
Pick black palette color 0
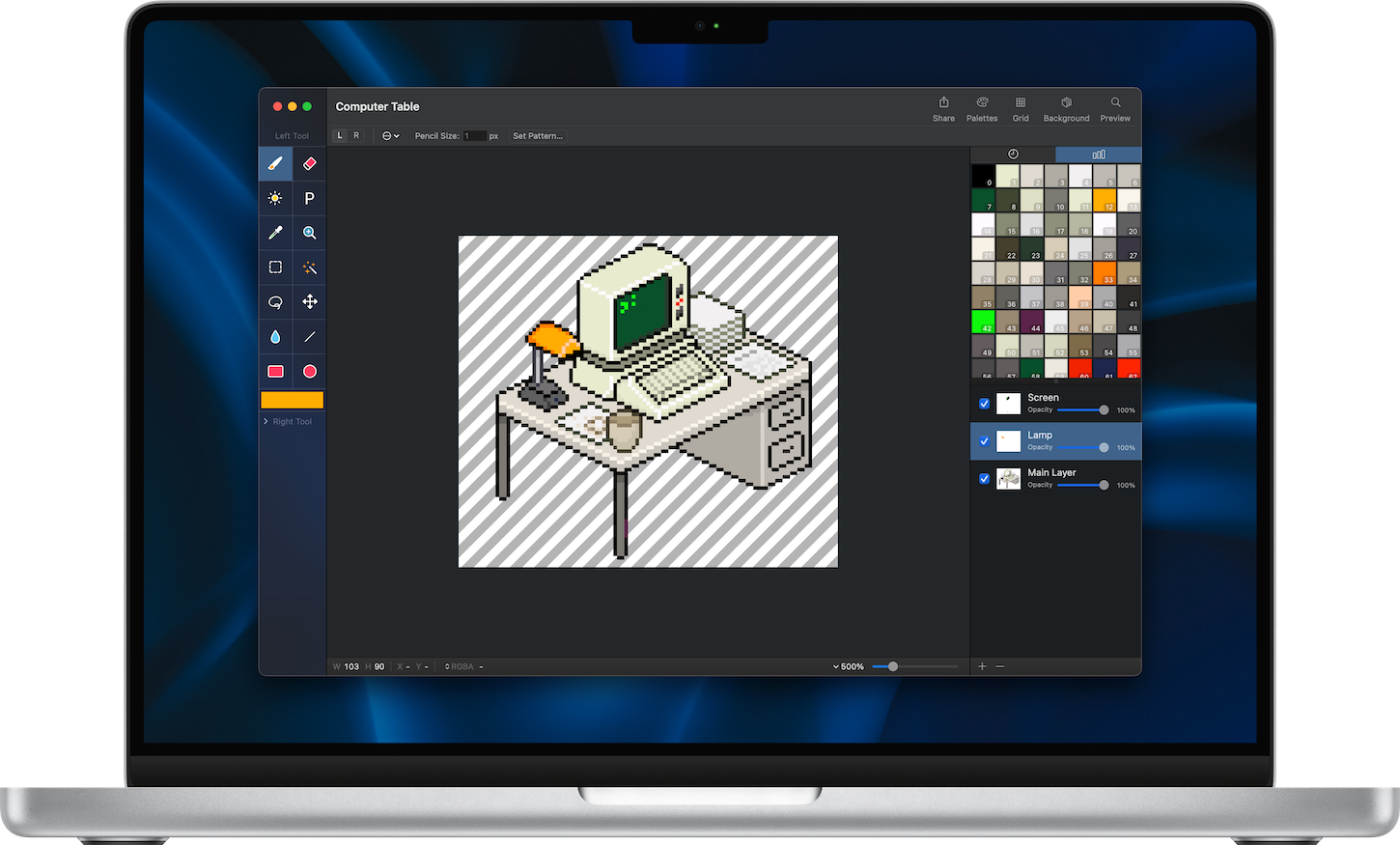(983, 176)
